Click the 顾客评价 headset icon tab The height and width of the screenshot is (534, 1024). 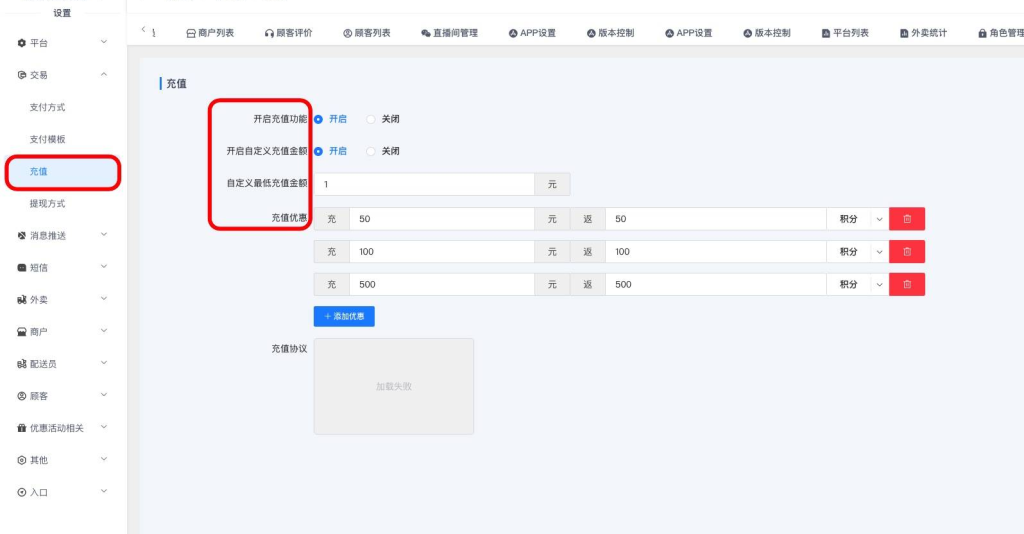[270, 33]
